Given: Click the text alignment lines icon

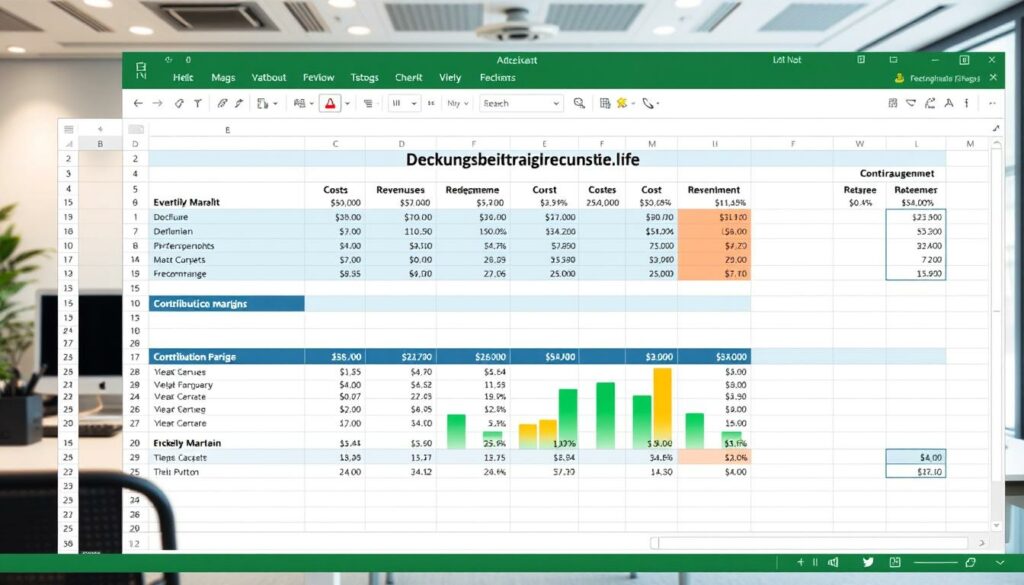Looking at the screenshot, I should click(x=368, y=103).
